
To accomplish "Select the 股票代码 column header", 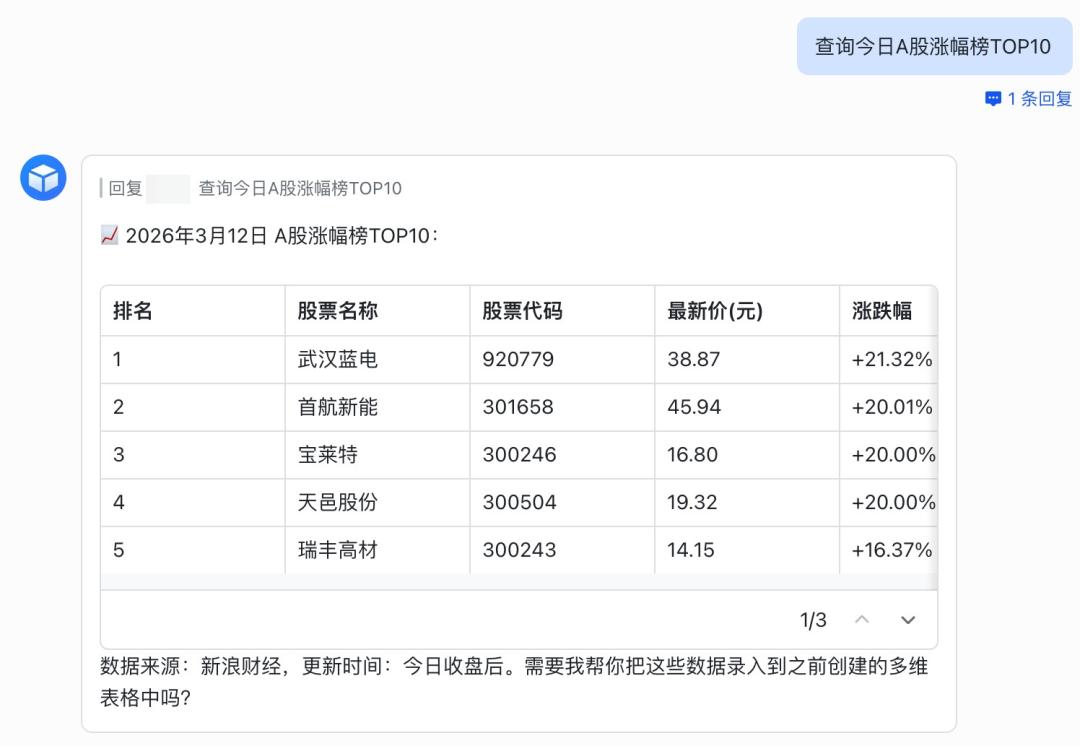I will [x=522, y=311].
